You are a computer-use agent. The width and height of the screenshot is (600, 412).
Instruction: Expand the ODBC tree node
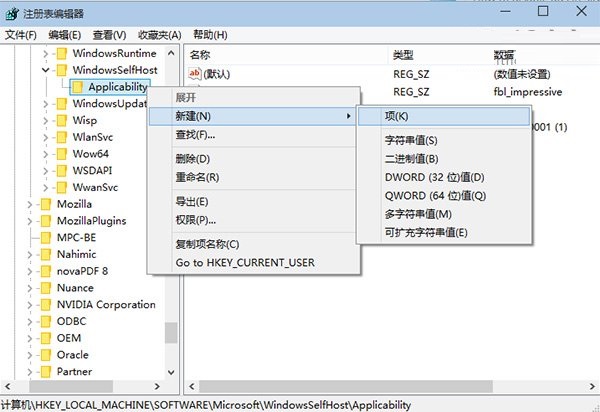30,321
